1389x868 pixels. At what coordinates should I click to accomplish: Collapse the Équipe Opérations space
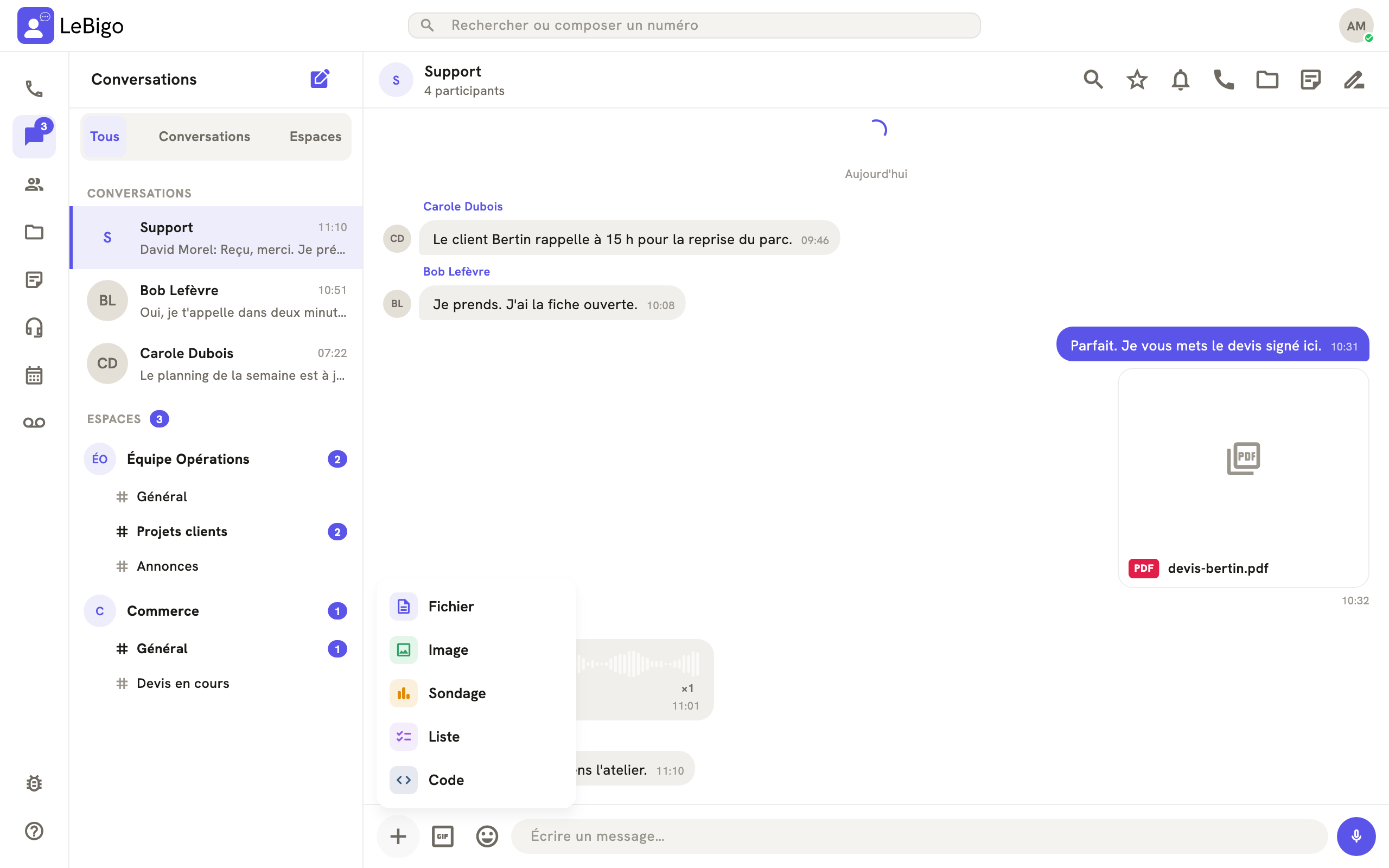pyautogui.click(x=216, y=459)
